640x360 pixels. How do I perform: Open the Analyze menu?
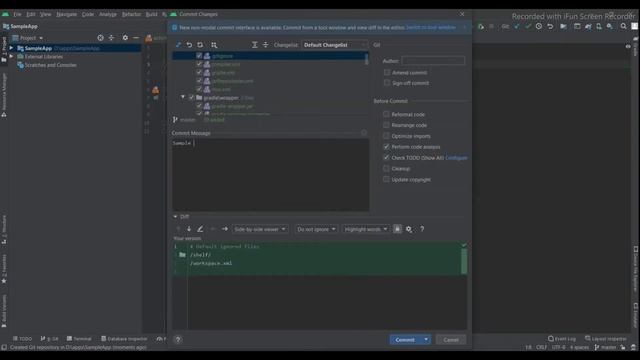[108, 14]
